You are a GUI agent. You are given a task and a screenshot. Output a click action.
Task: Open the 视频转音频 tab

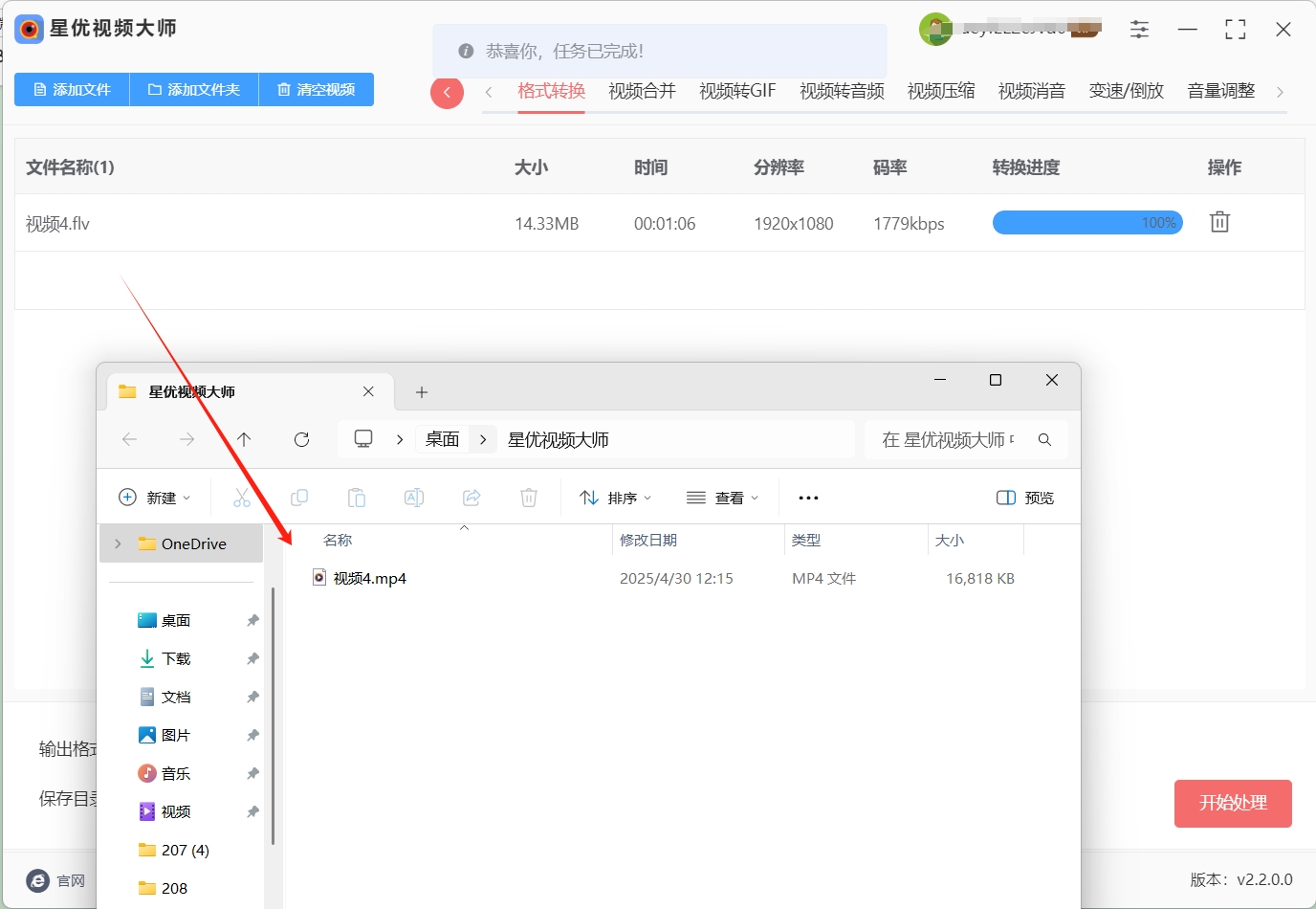coord(842,91)
